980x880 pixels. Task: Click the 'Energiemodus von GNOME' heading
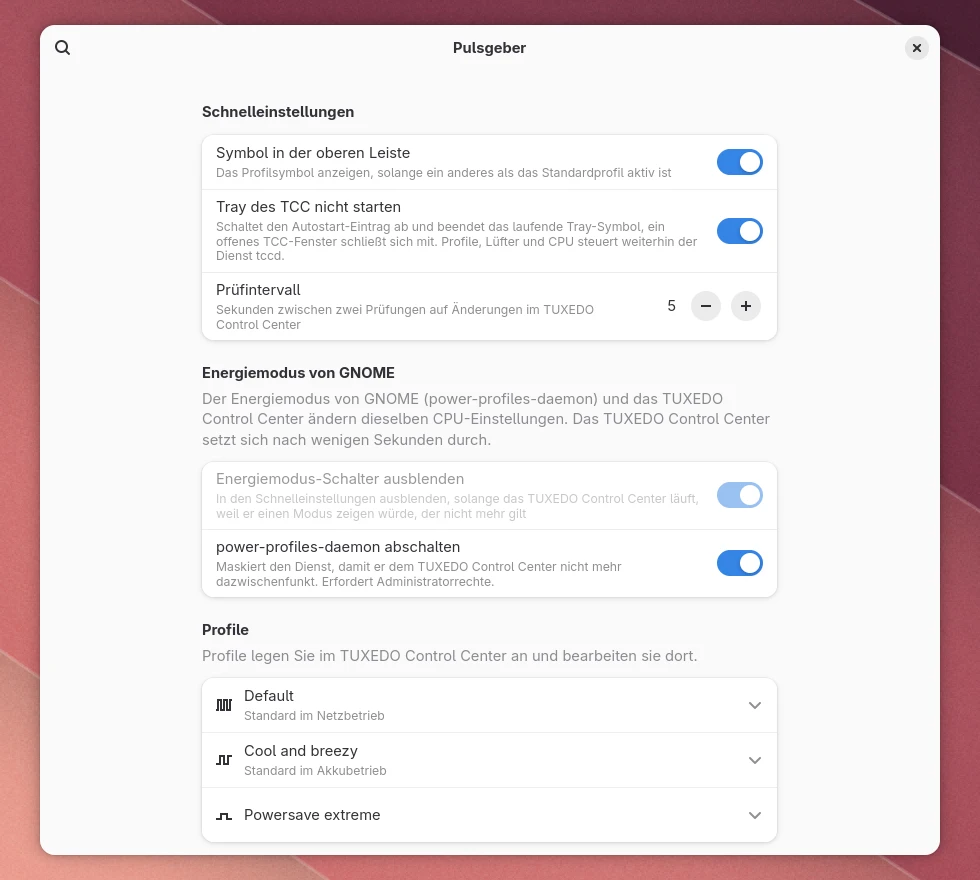pyautogui.click(x=298, y=373)
